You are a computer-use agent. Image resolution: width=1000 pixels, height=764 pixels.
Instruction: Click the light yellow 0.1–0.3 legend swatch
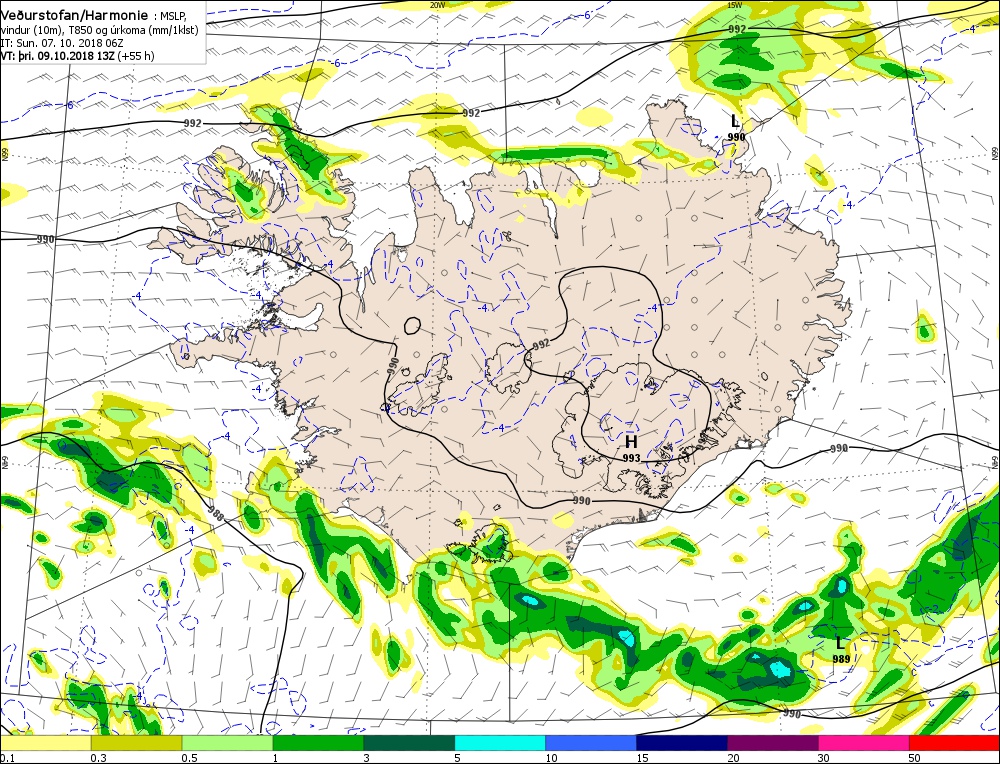(46, 743)
